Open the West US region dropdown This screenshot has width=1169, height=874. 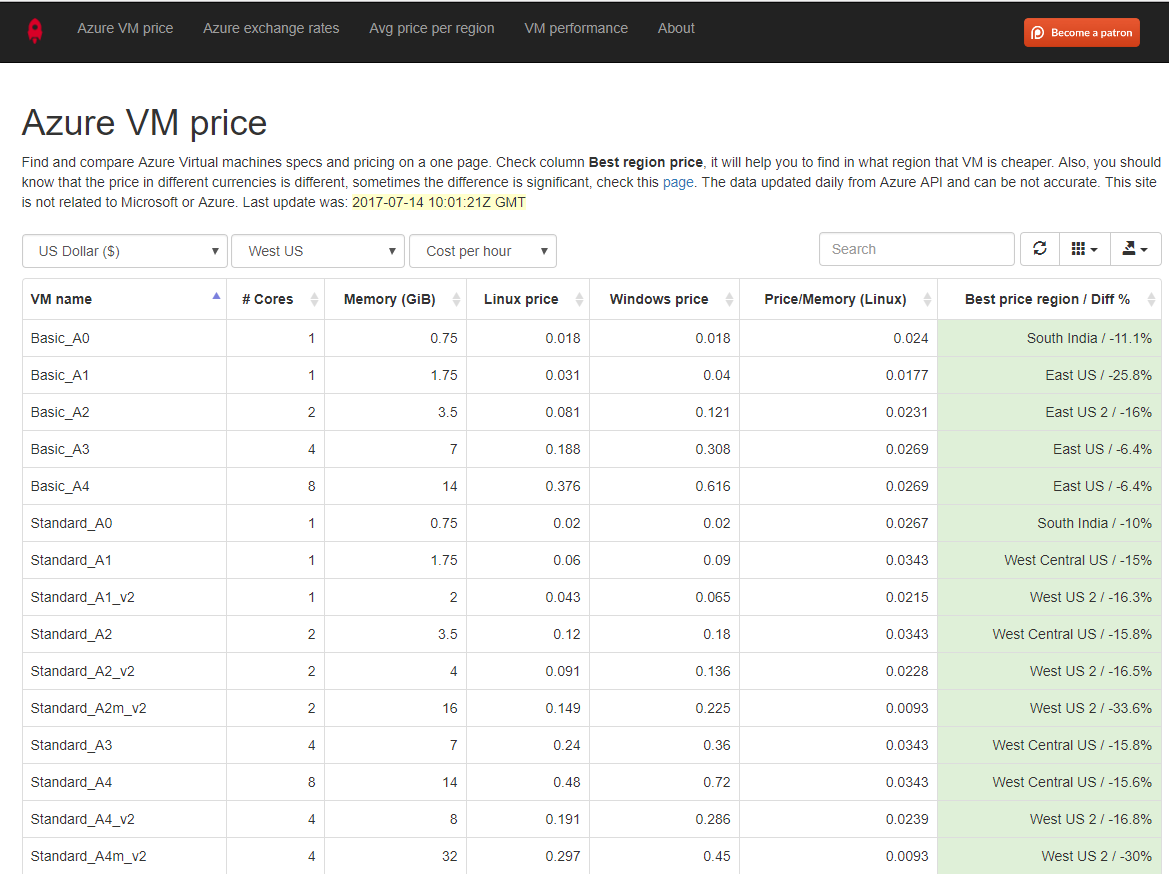pos(318,251)
